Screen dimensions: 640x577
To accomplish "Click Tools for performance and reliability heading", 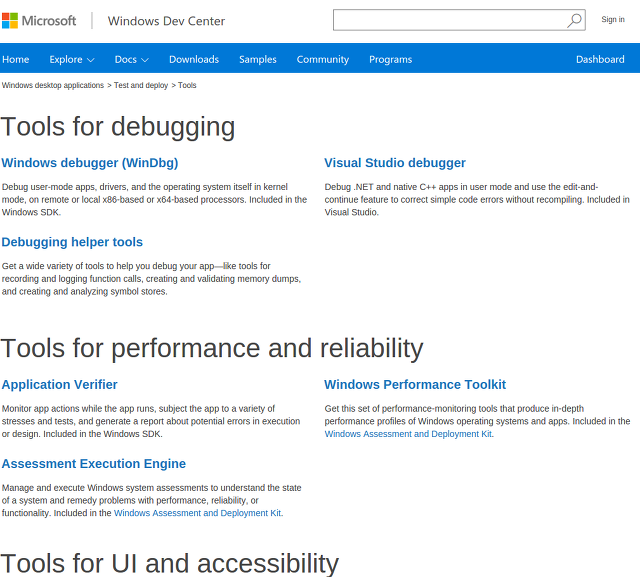I will click(x=212, y=348).
